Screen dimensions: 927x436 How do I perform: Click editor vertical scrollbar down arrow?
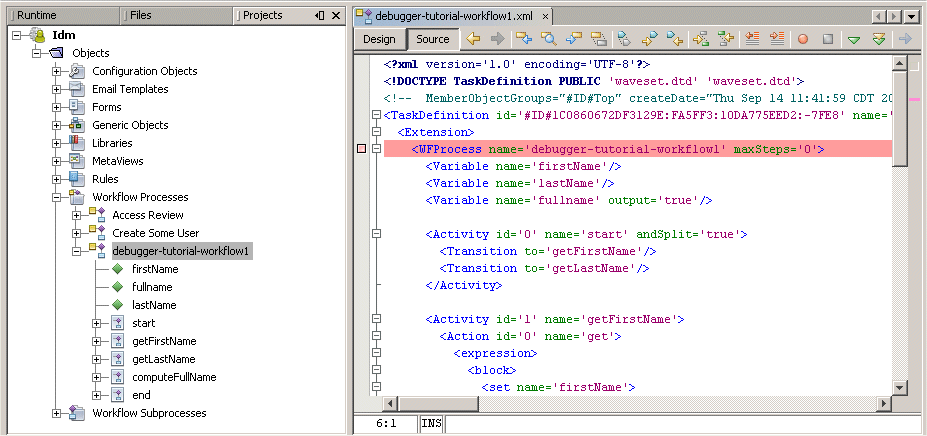[899, 388]
